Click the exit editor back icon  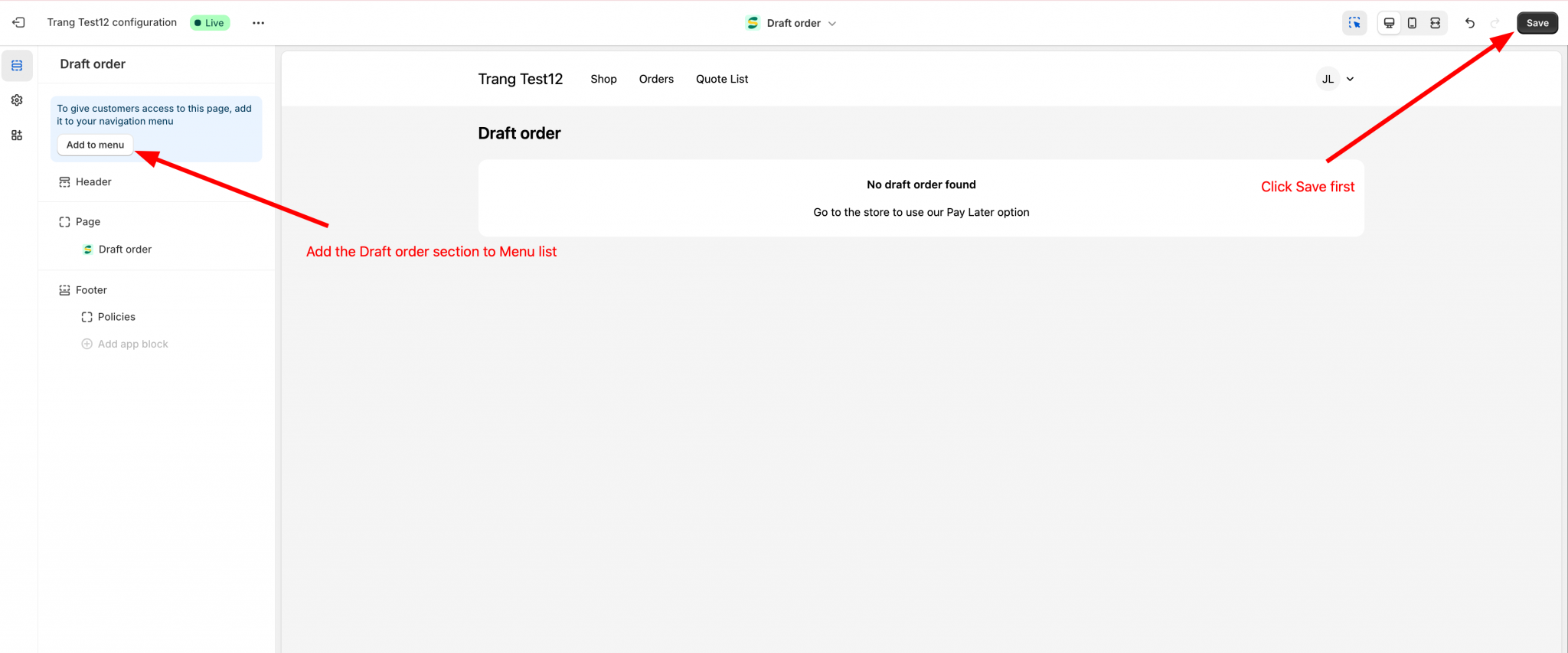[18, 23]
